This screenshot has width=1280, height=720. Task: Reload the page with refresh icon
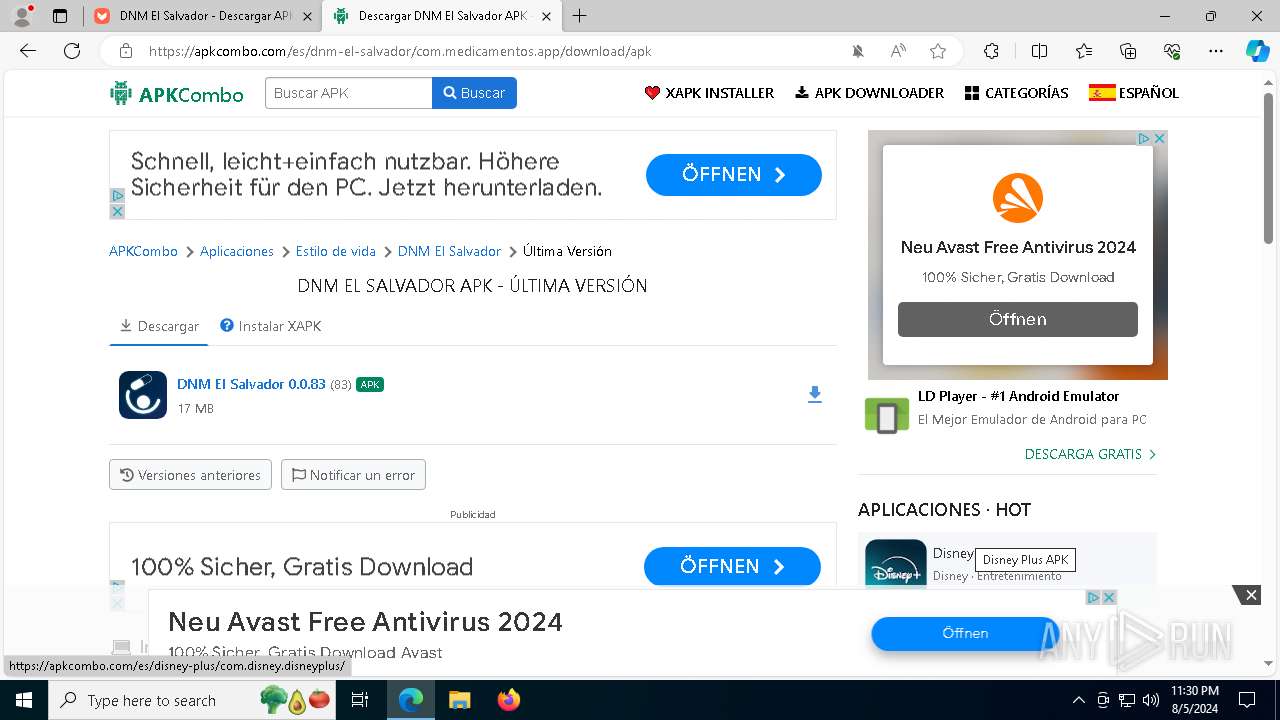(x=72, y=51)
